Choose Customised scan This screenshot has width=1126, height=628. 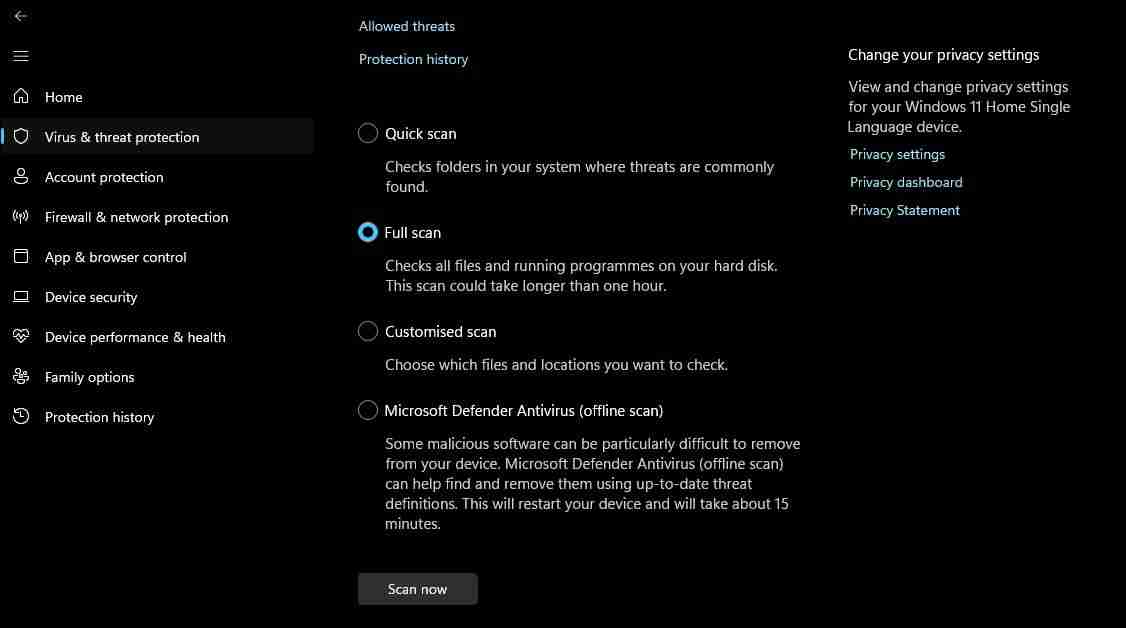click(x=368, y=331)
